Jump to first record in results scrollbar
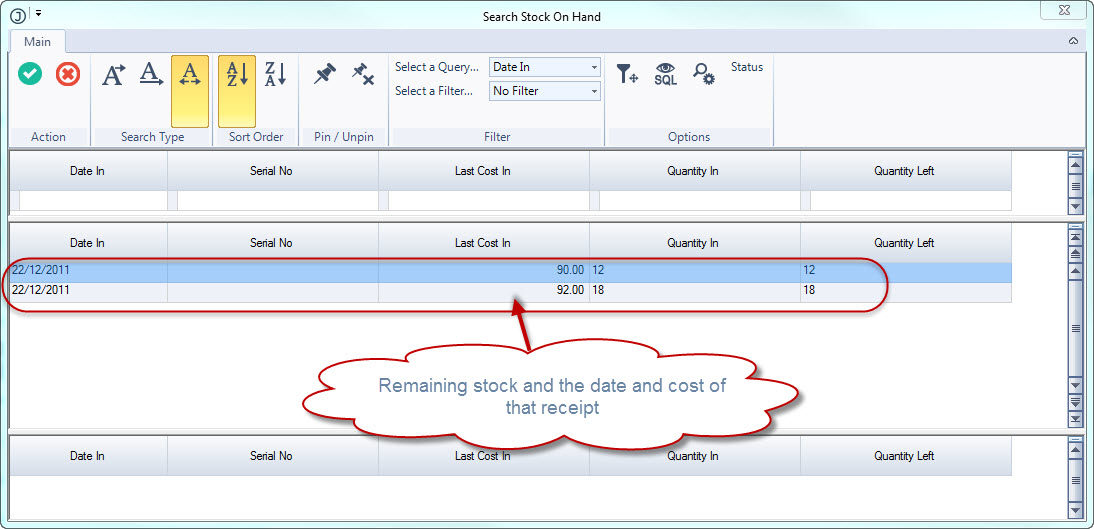The height and width of the screenshot is (529, 1094). 1075,237
